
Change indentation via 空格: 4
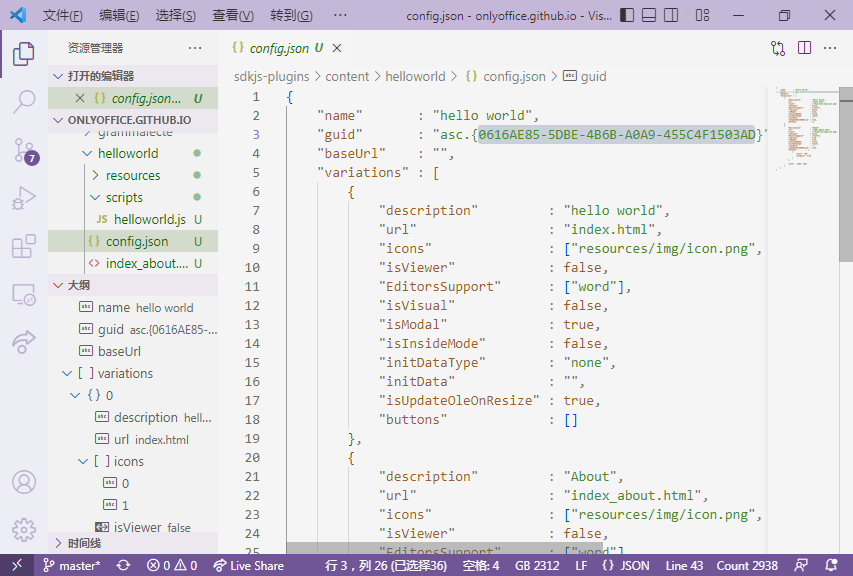click(481, 566)
